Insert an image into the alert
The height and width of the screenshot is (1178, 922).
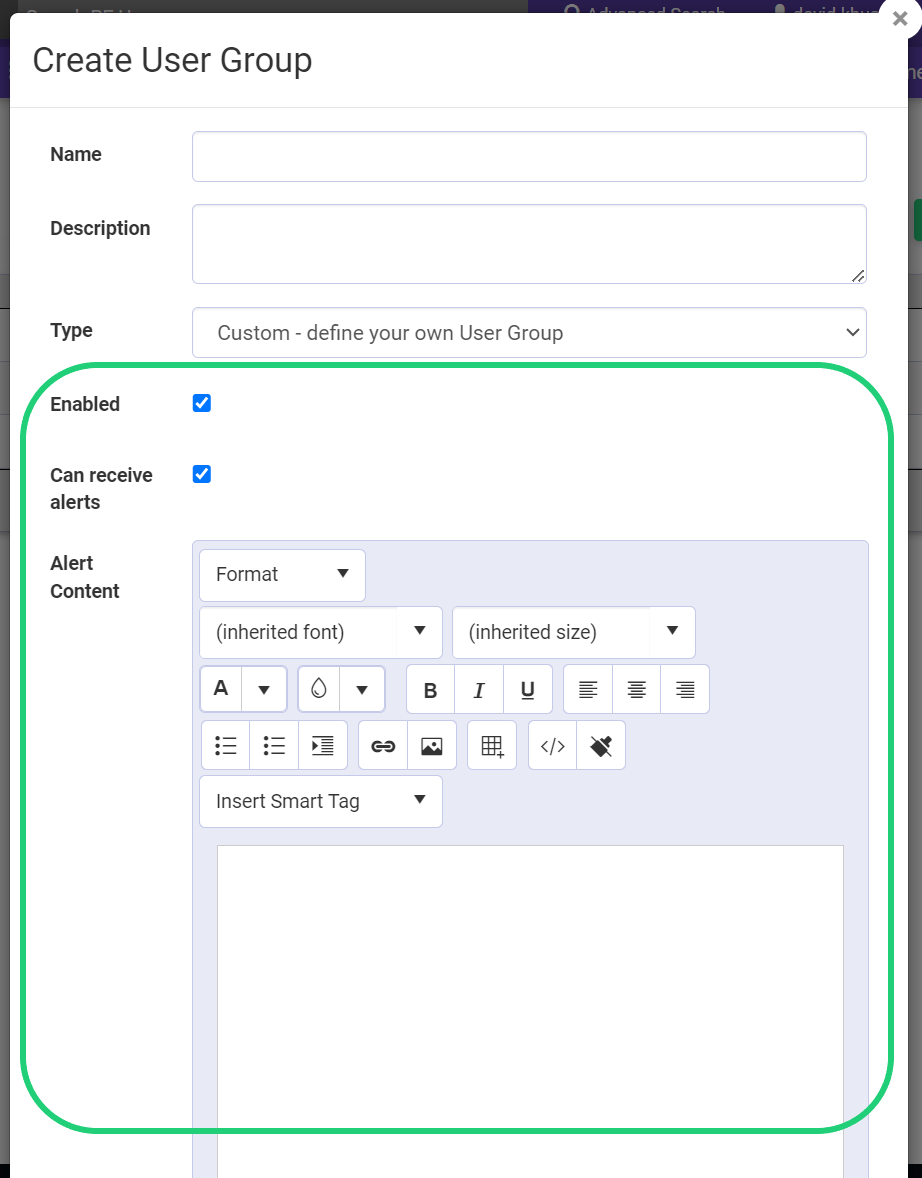431,745
